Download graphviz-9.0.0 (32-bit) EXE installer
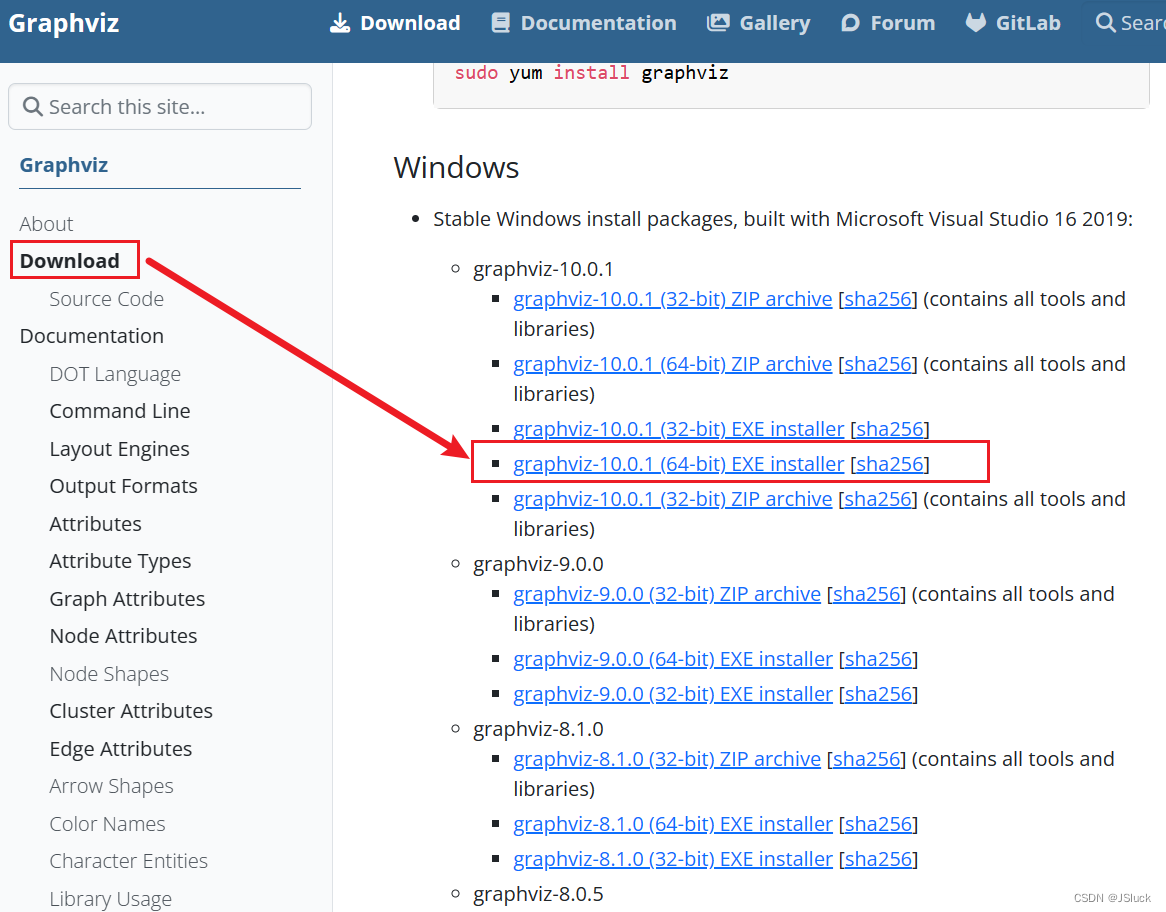The width and height of the screenshot is (1166, 912). [x=673, y=694]
